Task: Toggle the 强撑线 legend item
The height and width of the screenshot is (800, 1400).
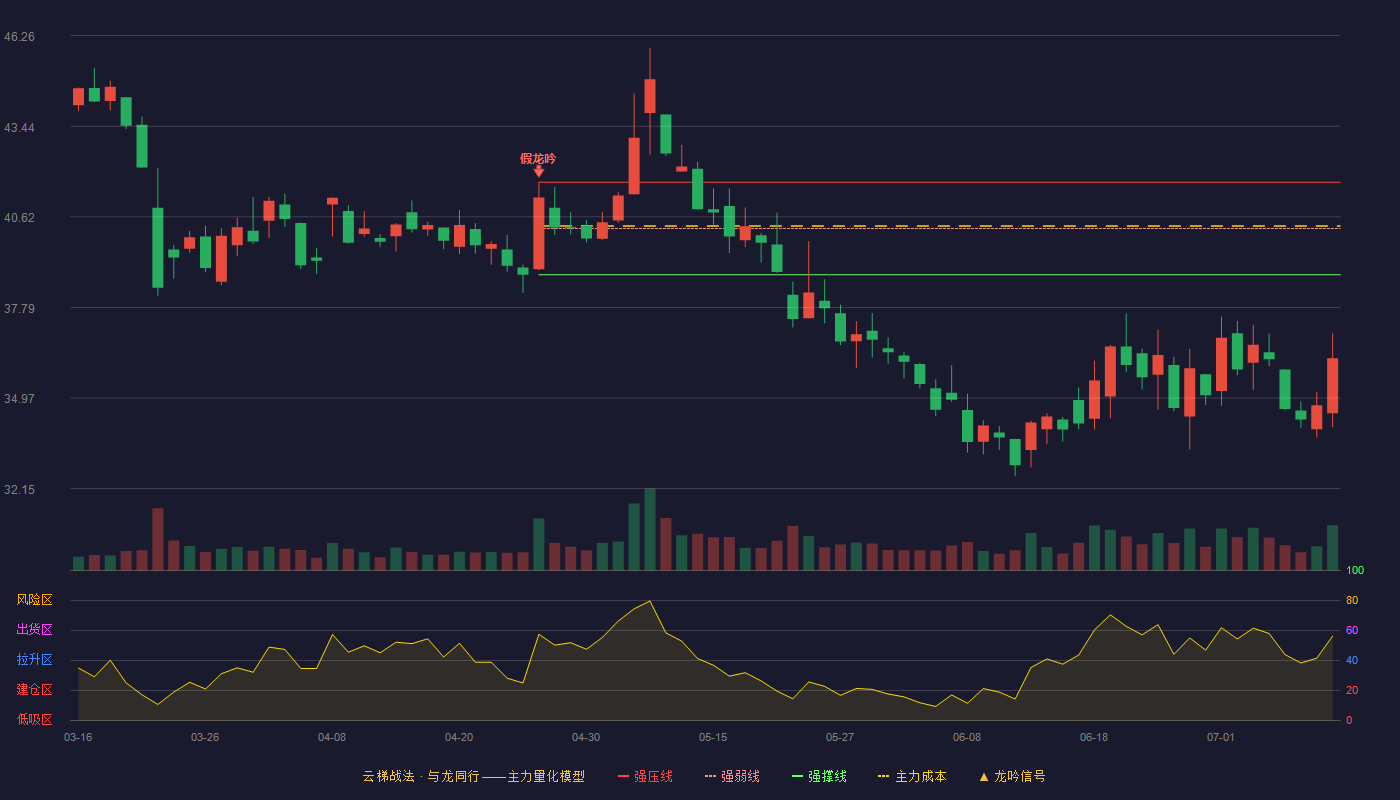Action: click(819, 776)
